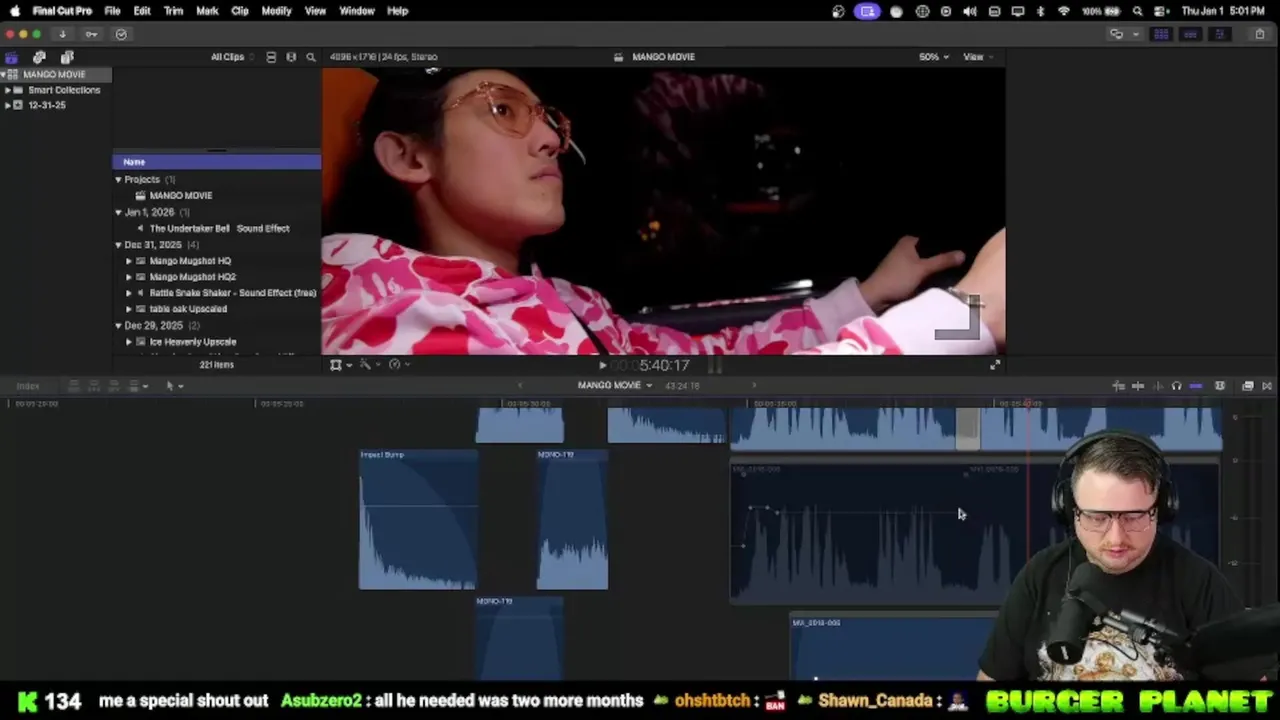This screenshot has height=720, width=1280.
Task: Expand the Mango Mugshot HQ clip
Action: 128,261
